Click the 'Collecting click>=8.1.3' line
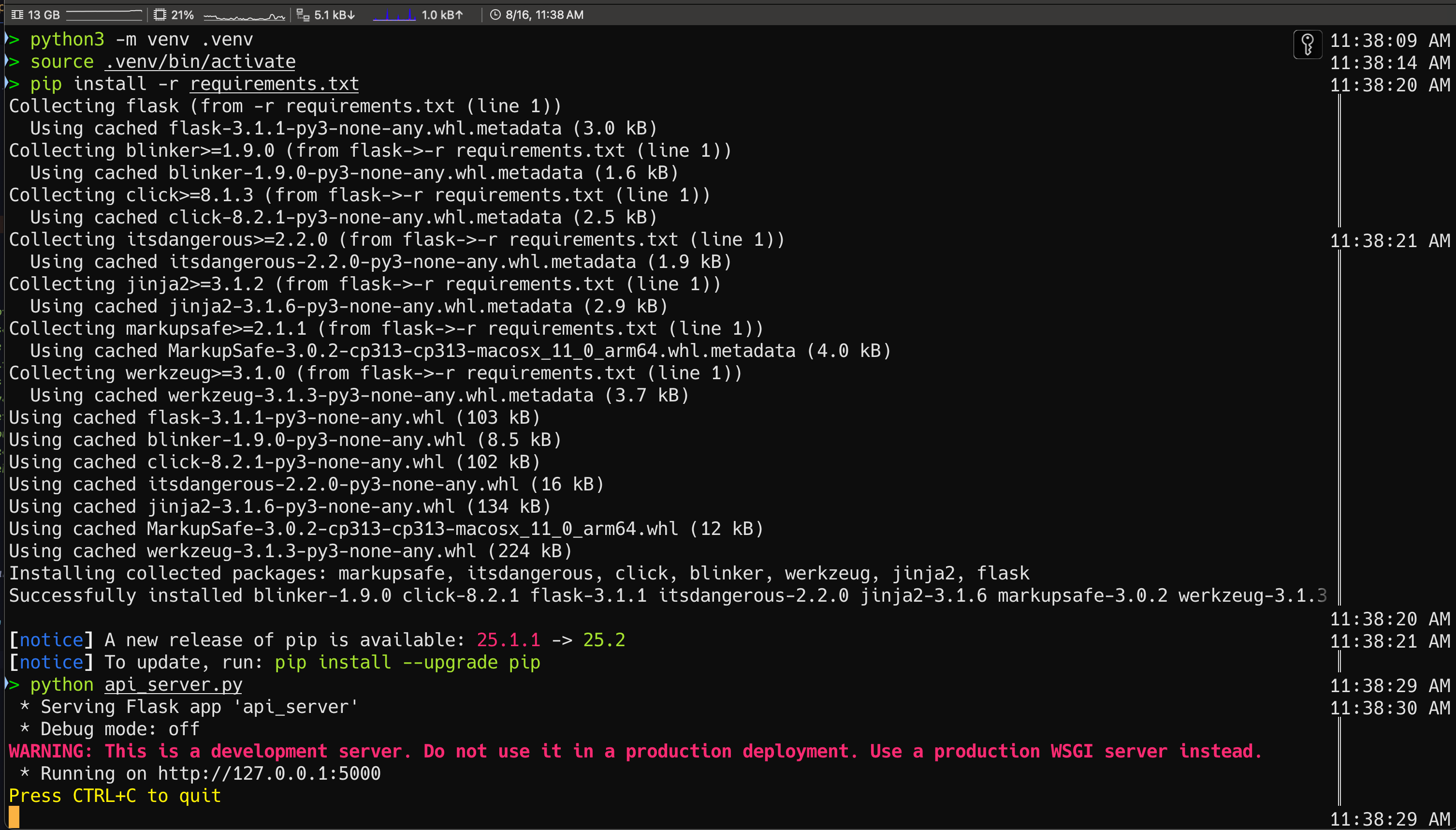 click(x=360, y=195)
